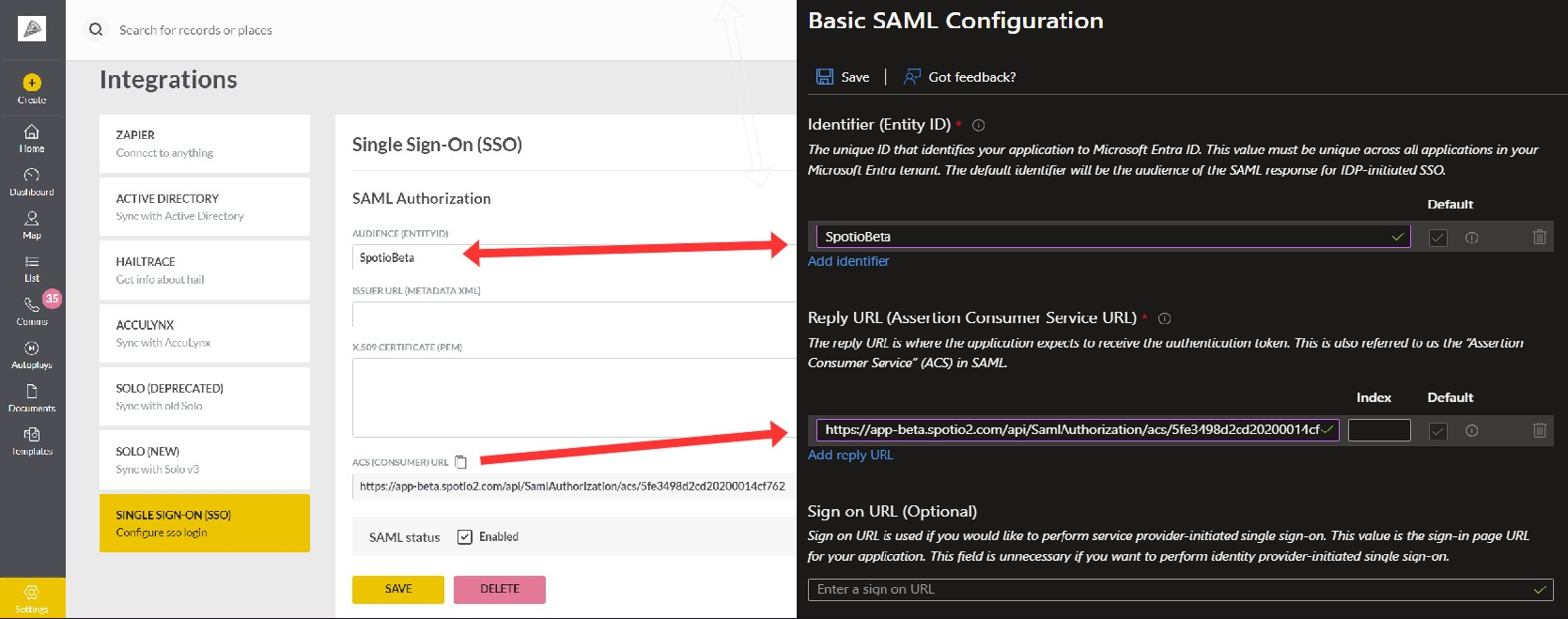Click the Audience (EntityID) field
Viewport: 1568px width, 619px height.
[575, 257]
